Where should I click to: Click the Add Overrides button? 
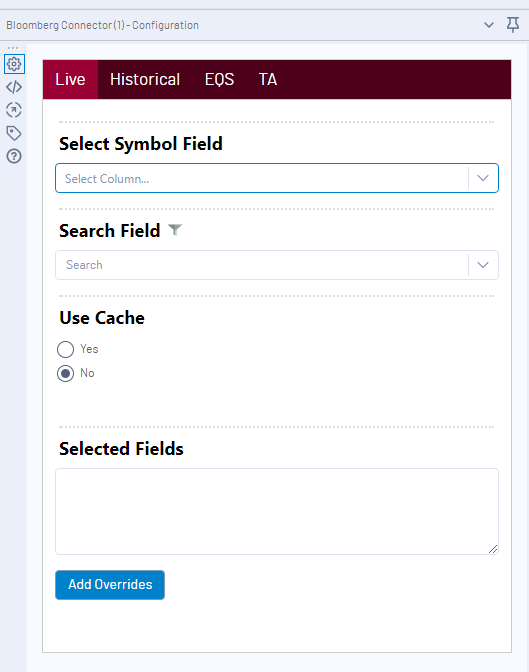tap(110, 585)
